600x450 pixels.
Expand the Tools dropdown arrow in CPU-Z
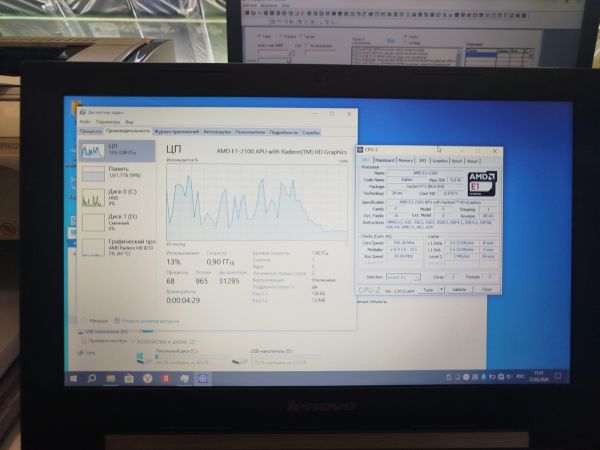click(x=441, y=290)
